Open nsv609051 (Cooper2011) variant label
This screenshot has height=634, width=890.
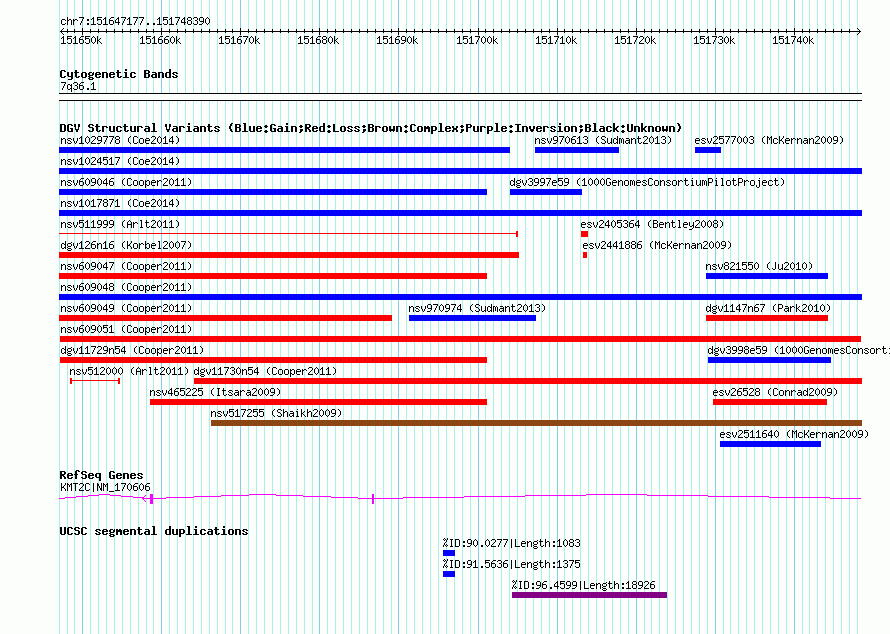(126, 329)
